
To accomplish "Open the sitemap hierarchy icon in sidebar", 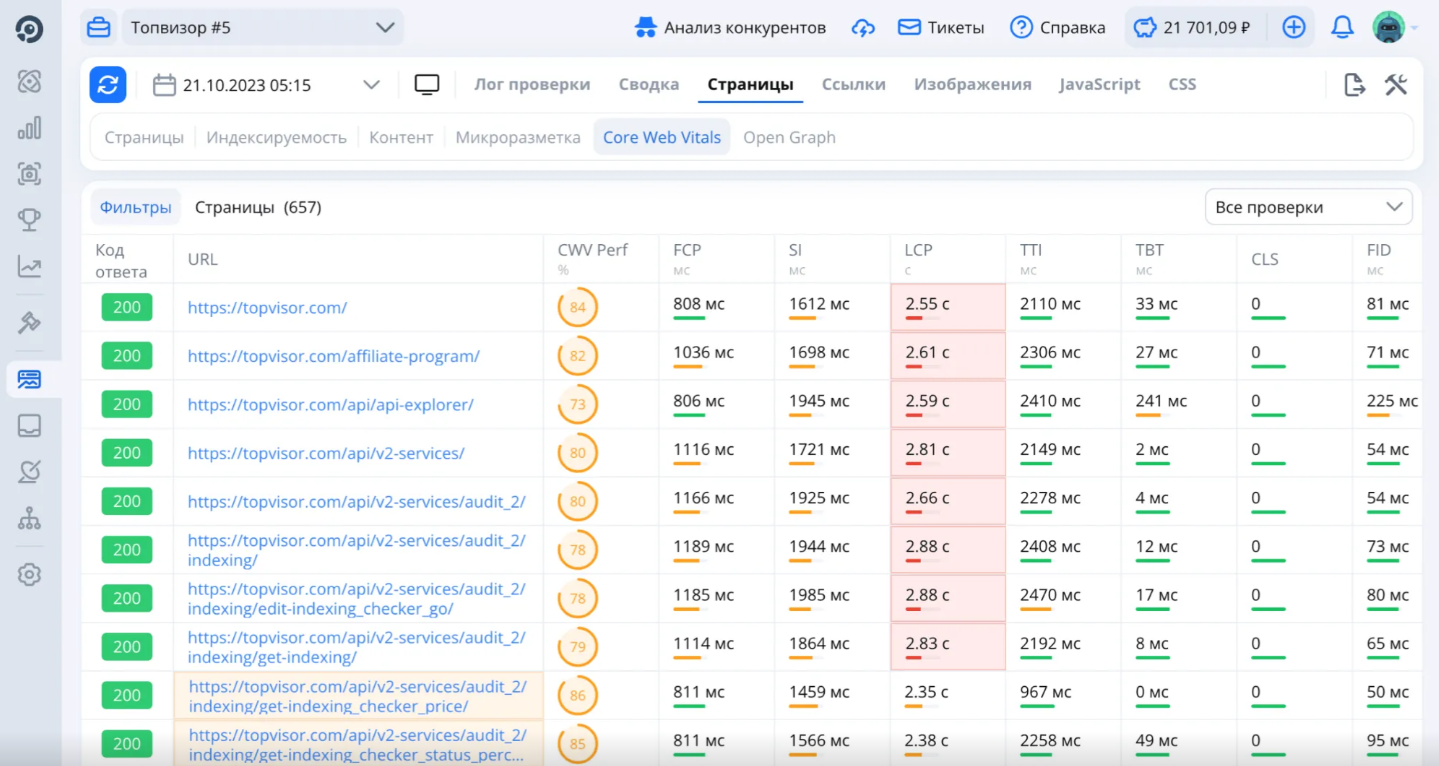I will 29,518.
